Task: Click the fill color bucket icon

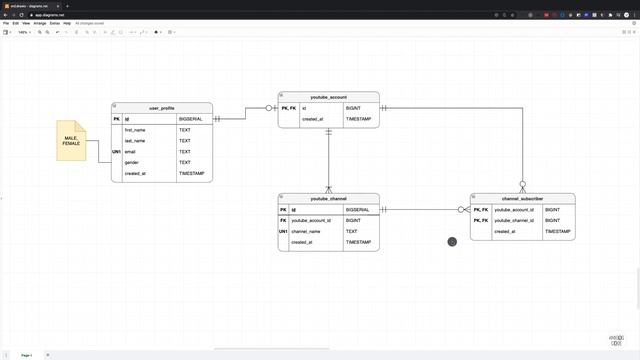Action: click(105, 32)
